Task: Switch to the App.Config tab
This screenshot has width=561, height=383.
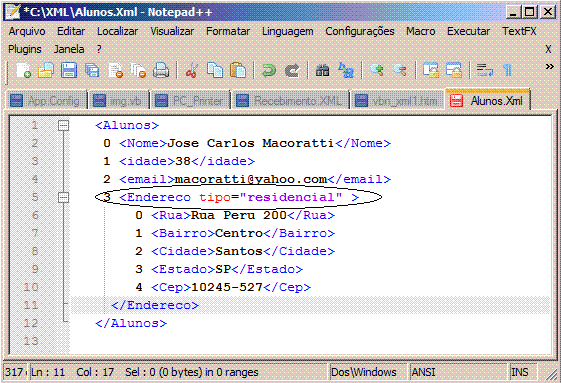Action: (x=47, y=101)
